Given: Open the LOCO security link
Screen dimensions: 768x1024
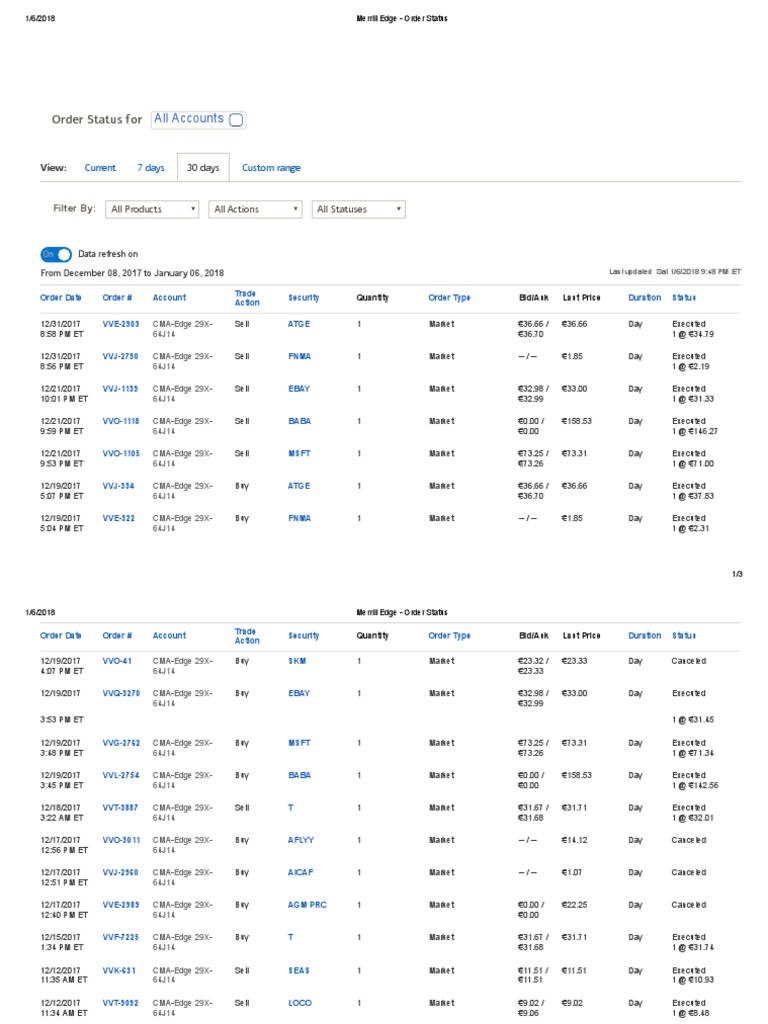Looking at the screenshot, I should click(300, 1003).
